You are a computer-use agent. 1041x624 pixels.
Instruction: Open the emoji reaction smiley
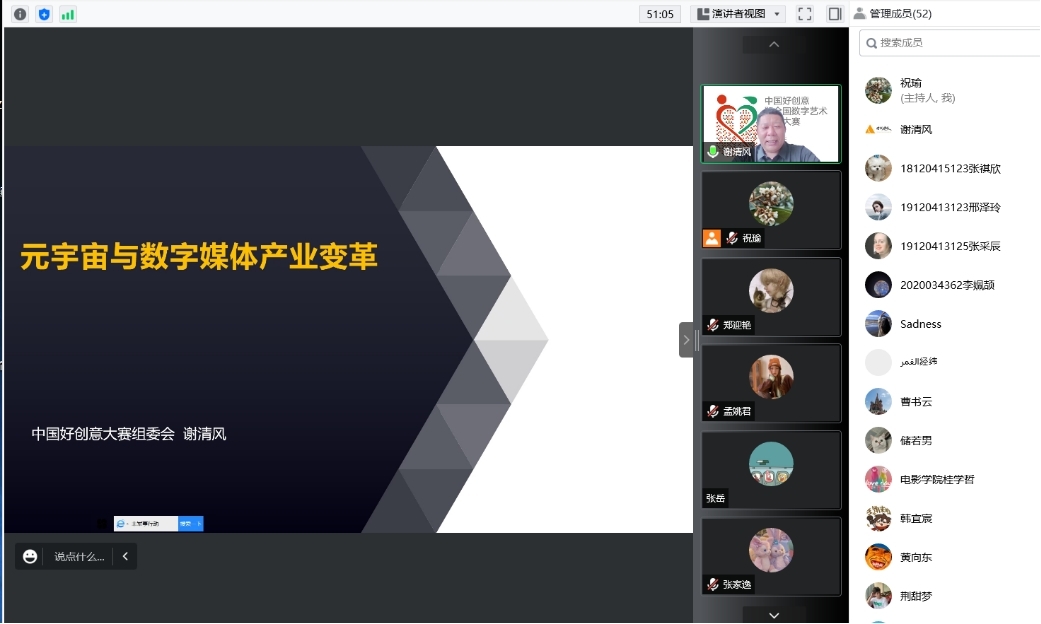30,557
